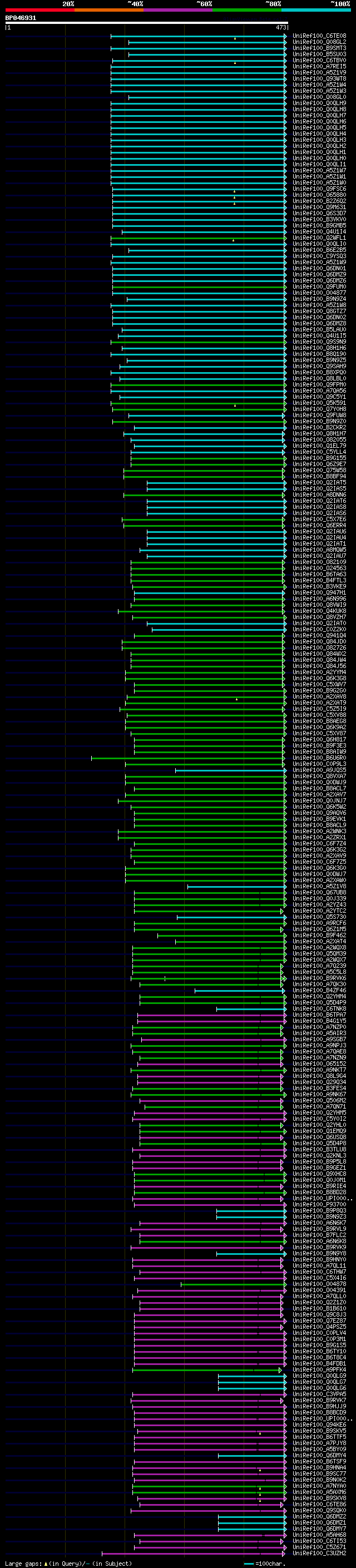Click the cyan ~100% identity legend segment
Screen dimensions: 356x1568
[315, 10]
